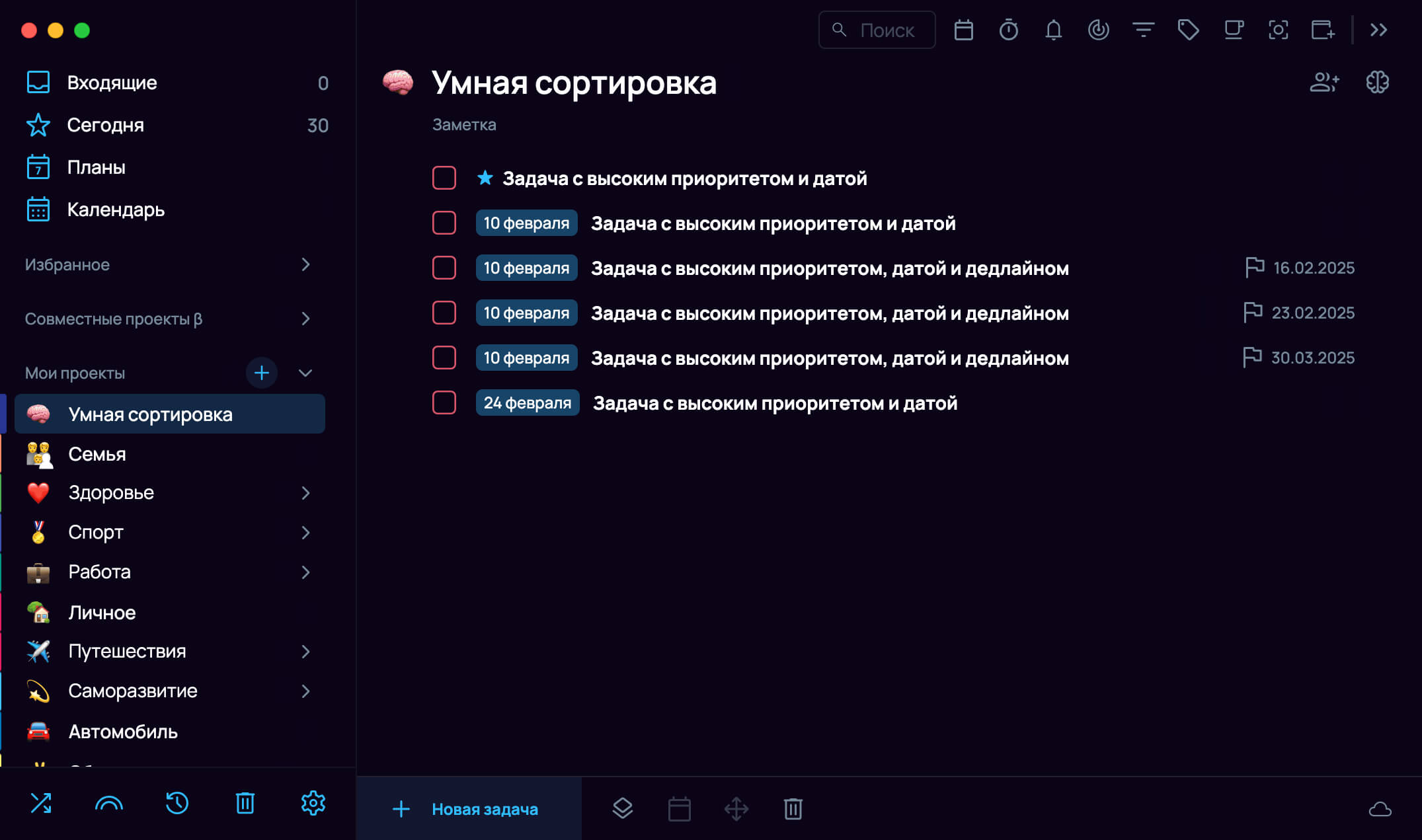Click the delete trash icon in bottom bar
The image size is (1422, 840).
click(x=793, y=809)
